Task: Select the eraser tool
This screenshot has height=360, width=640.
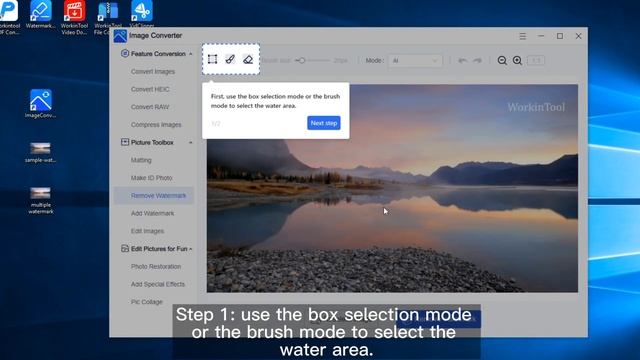Action: 248,60
